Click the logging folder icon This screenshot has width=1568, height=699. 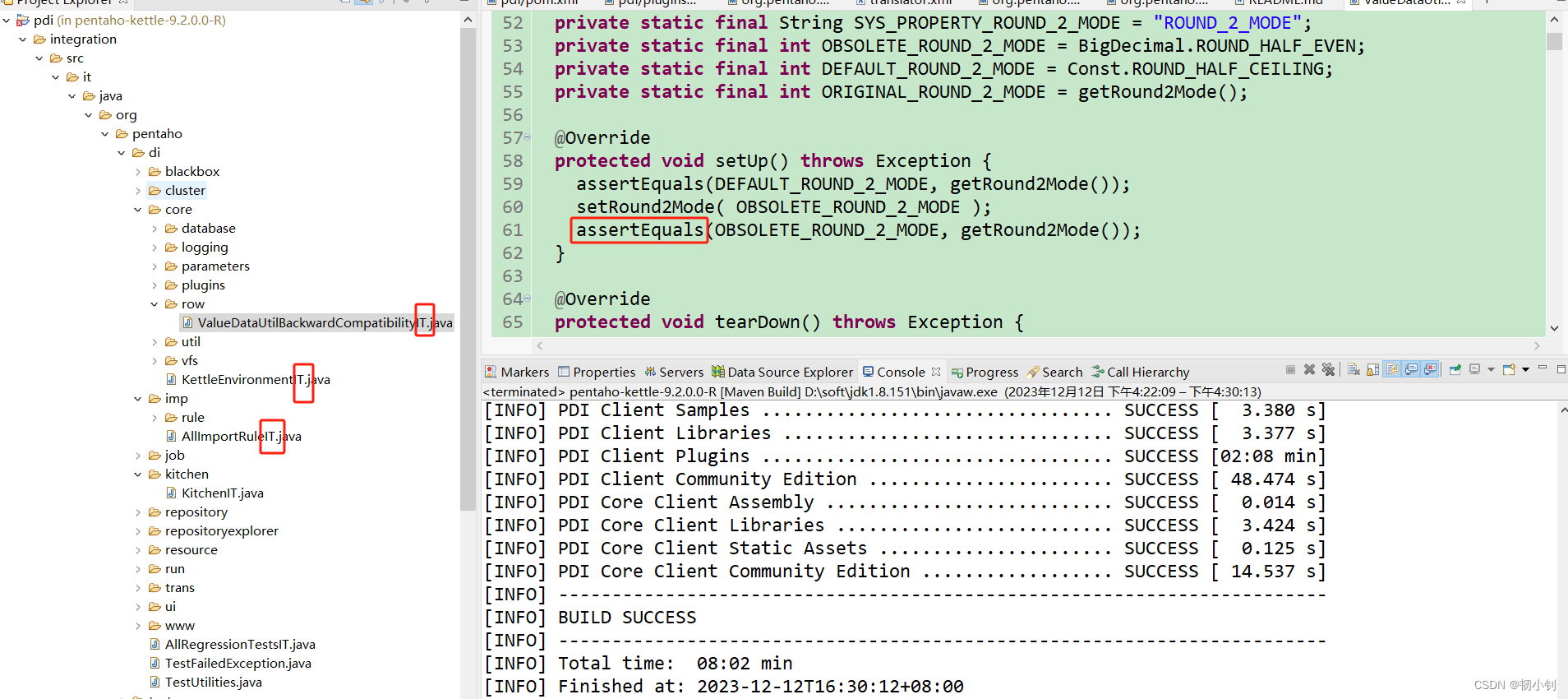pyautogui.click(x=171, y=248)
